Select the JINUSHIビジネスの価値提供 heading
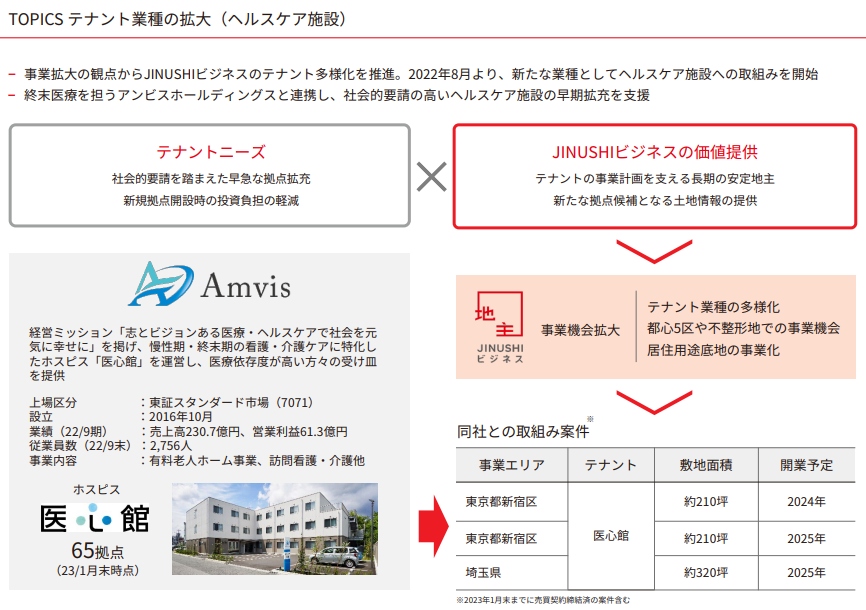The width and height of the screenshot is (866, 610). (x=655, y=152)
